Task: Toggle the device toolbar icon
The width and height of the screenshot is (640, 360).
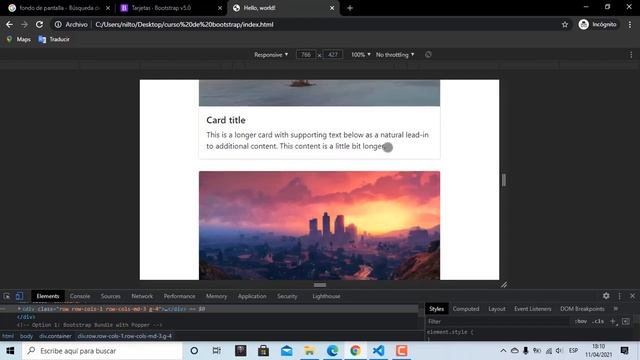Action: click(19, 296)
